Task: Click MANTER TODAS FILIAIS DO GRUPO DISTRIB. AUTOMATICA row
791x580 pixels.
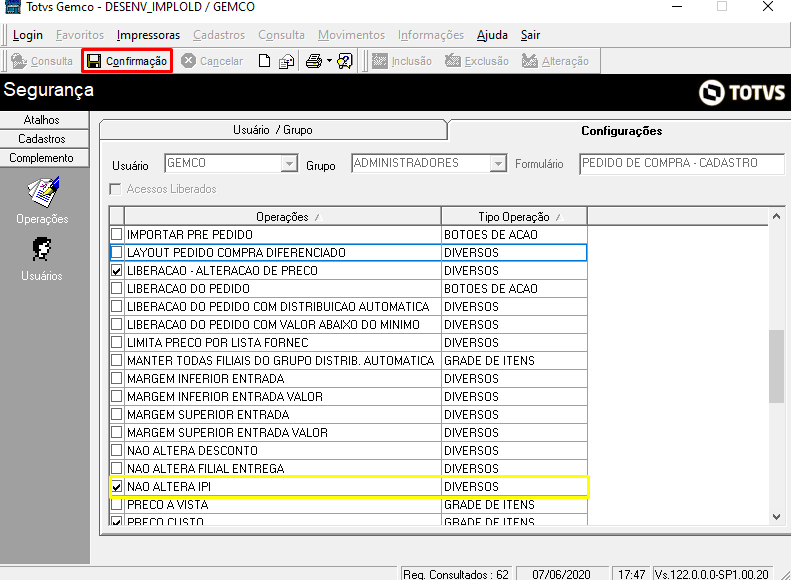Action: [349, 361]
